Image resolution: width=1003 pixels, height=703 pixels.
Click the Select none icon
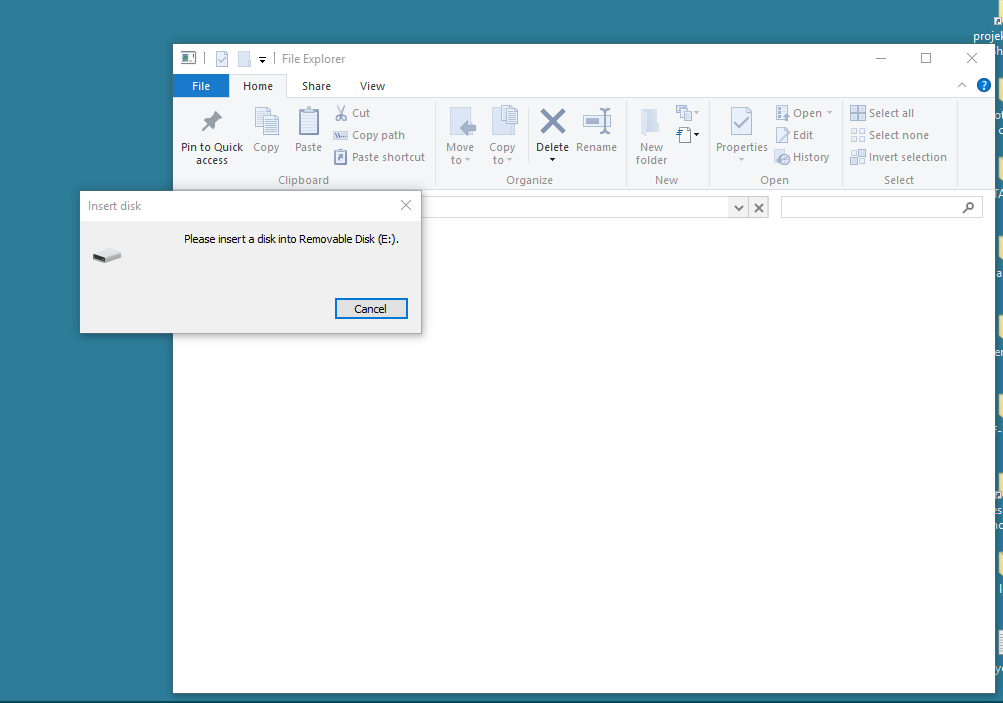coord(858,135)
